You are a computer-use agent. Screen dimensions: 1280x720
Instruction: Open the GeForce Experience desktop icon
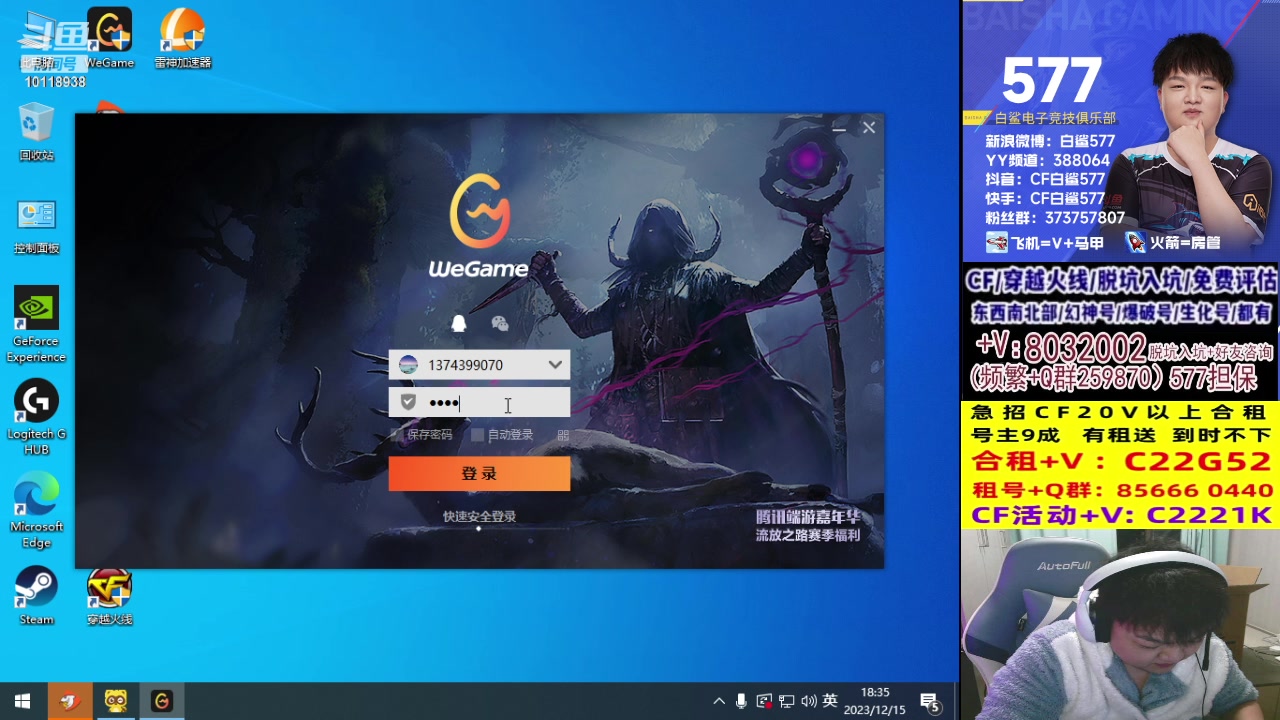37,325
